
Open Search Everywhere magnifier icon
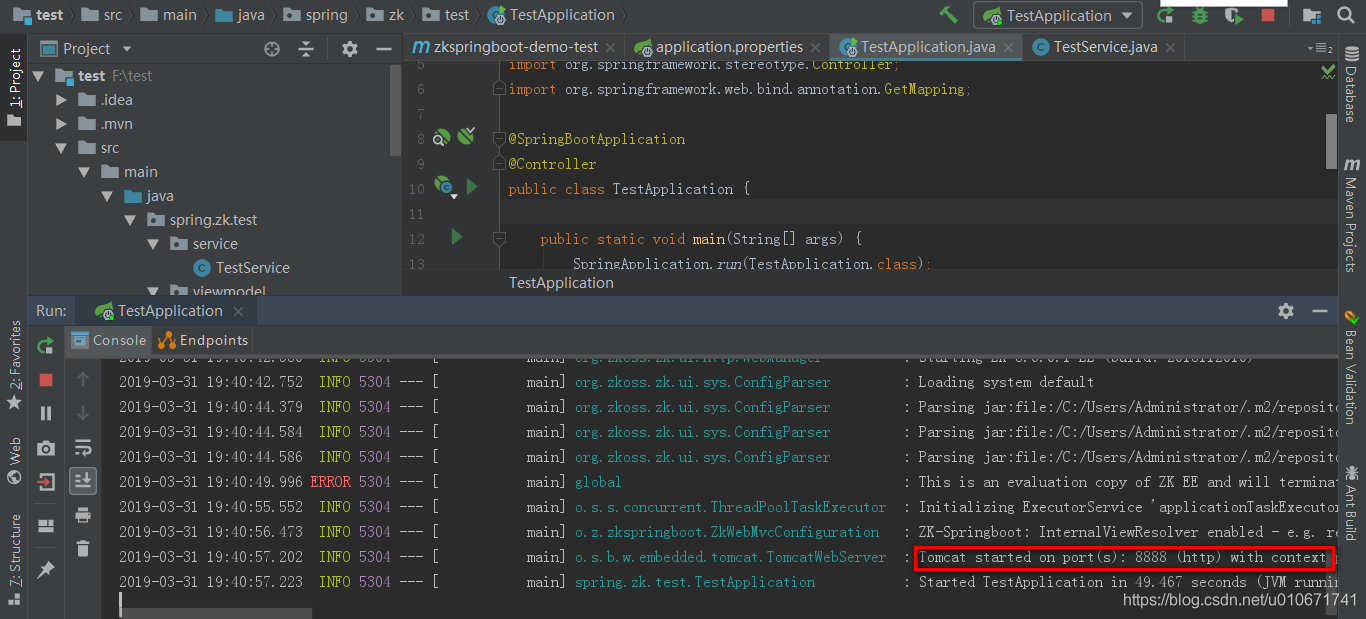point(1346,15)
